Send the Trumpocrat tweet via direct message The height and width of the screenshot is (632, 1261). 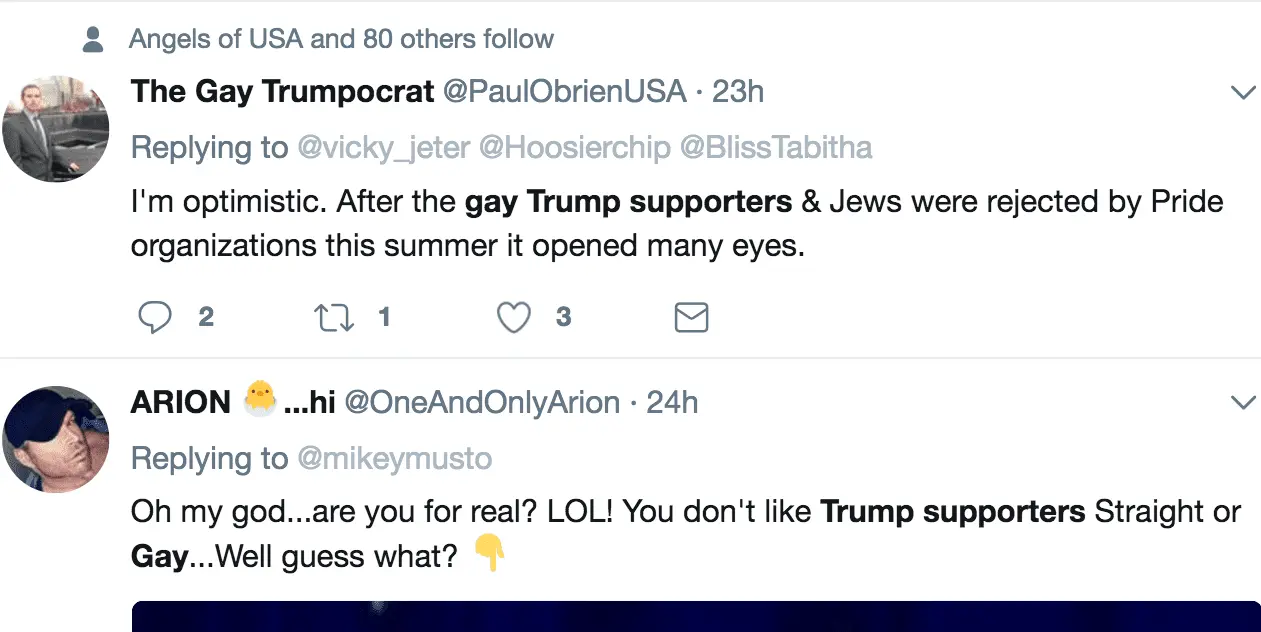(x=691, y=318)
